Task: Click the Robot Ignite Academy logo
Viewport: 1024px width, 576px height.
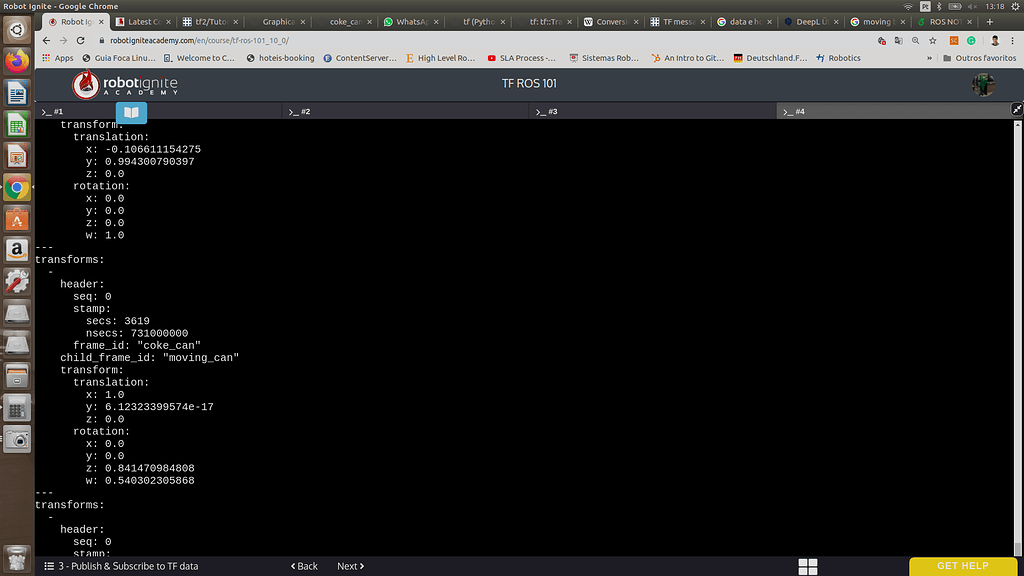Action: [126, 84]
